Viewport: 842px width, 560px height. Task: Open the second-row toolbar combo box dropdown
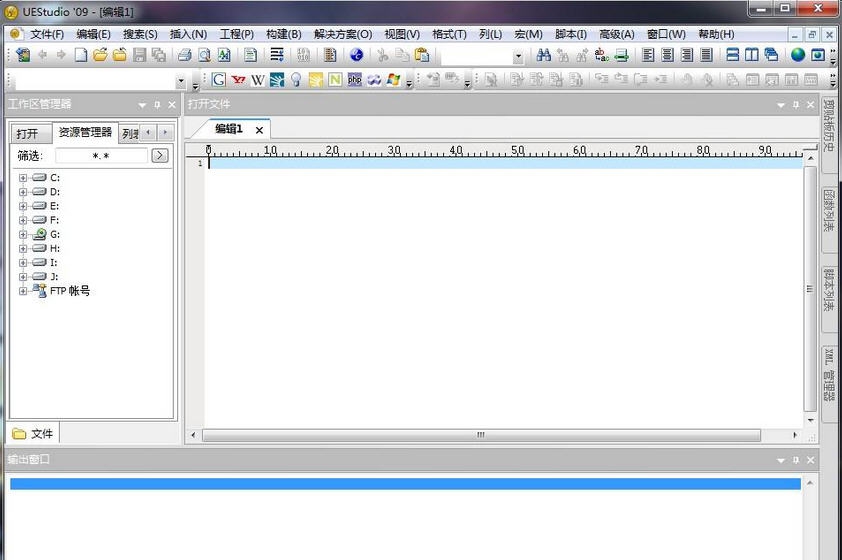click(x=181, y=81)
